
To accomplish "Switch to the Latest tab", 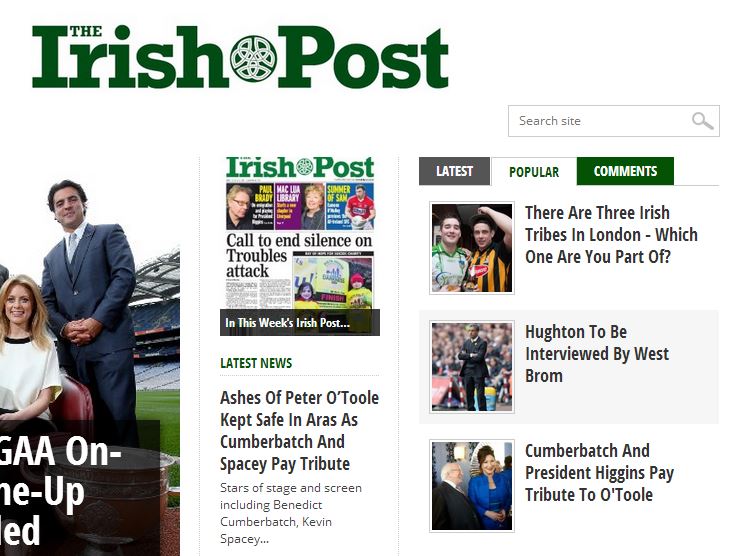I will (455, 171).
